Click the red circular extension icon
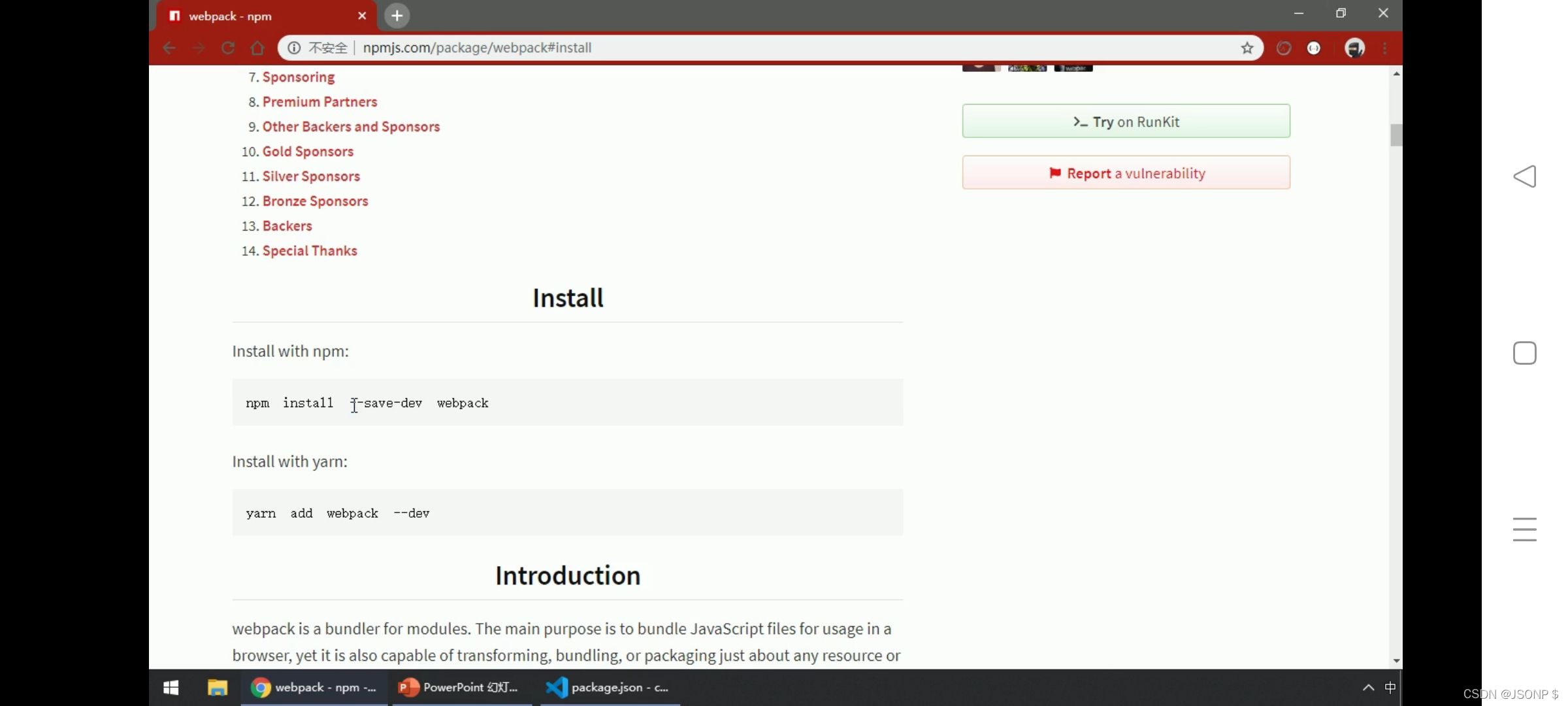 coord(1284,48)
